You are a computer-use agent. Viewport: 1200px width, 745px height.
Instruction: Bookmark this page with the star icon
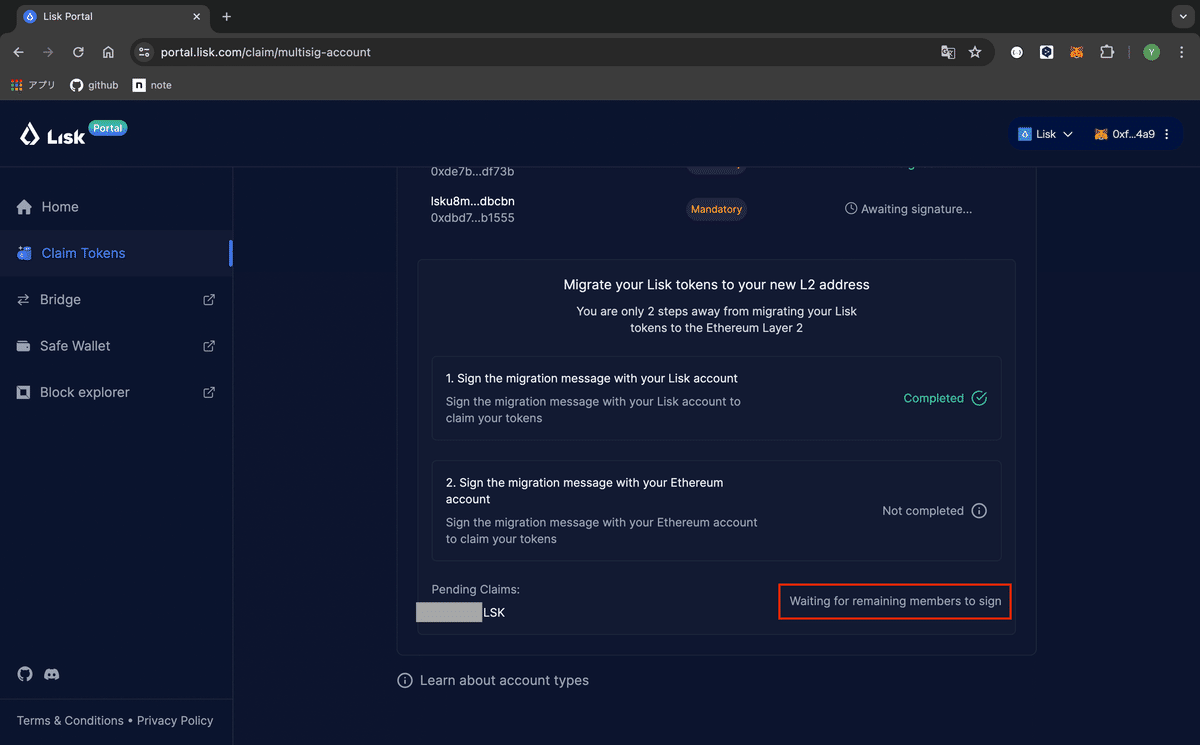click(975, 52)
